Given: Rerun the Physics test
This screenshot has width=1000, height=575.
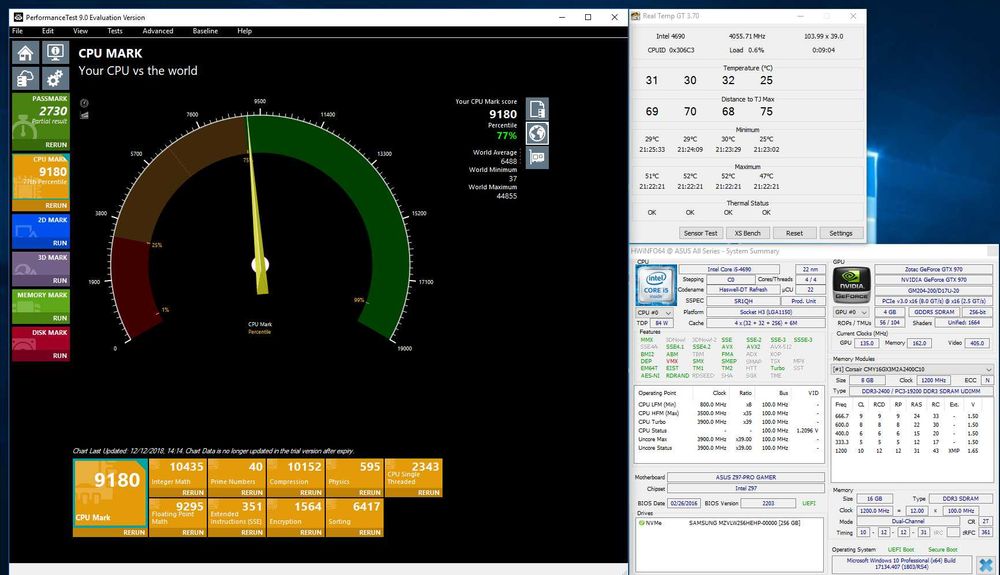Looking at the screenshot, I should (x=370, y=493).
